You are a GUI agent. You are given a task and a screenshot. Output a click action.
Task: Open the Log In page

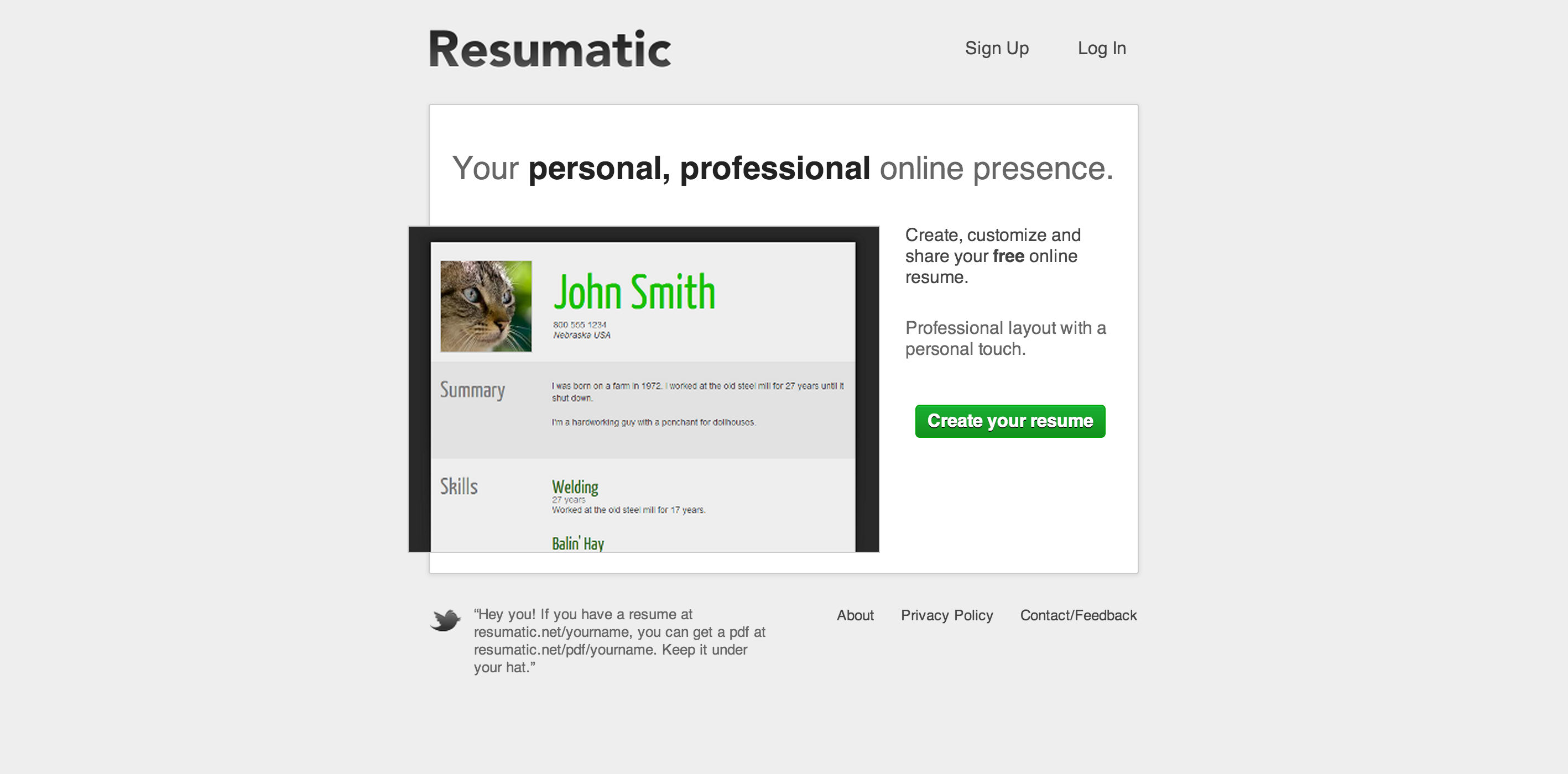pyautogui.click(x=1101, y=48)
